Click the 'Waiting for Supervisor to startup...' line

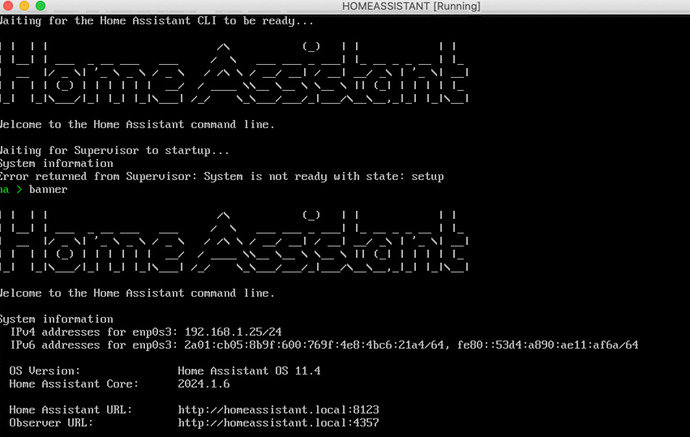[114, 151]
